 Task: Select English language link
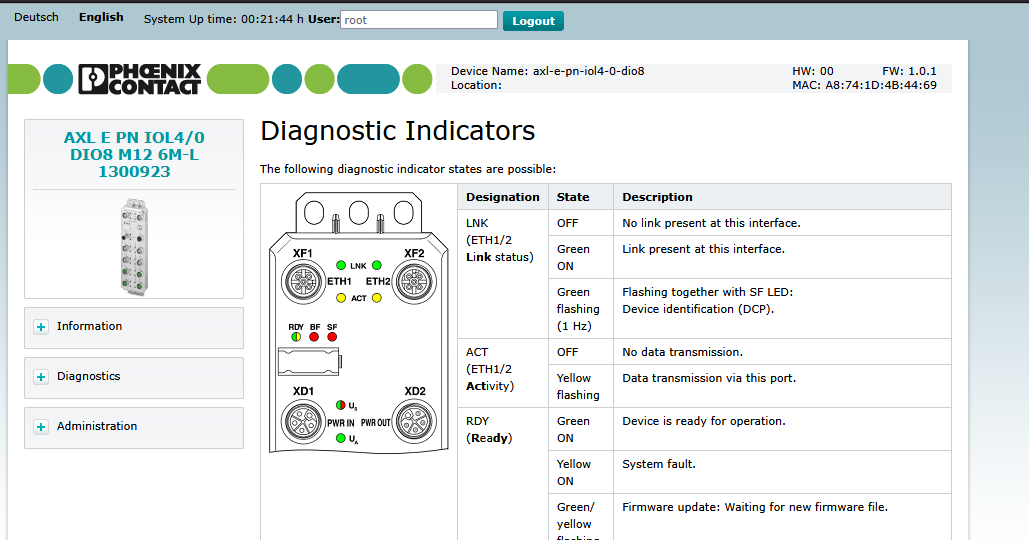[101, 17]
